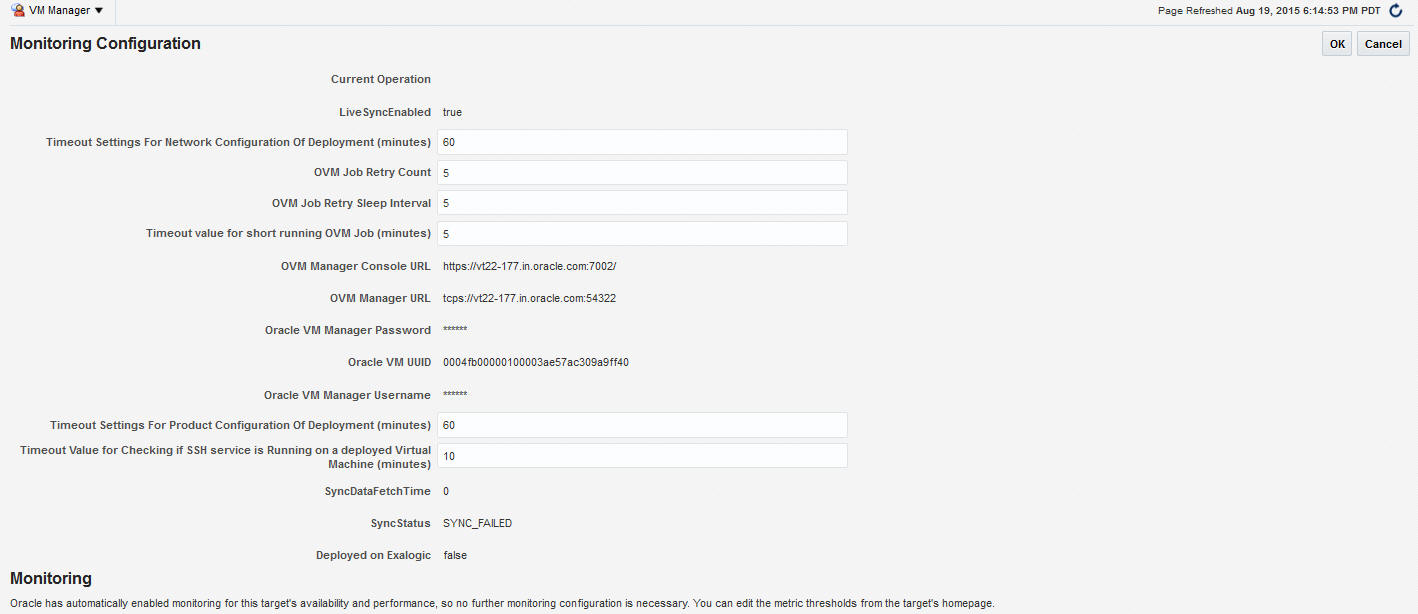Screen dimensions: 1418x614
Task: Open the VM Manager dropdown menu
Action: pos(66,10)
